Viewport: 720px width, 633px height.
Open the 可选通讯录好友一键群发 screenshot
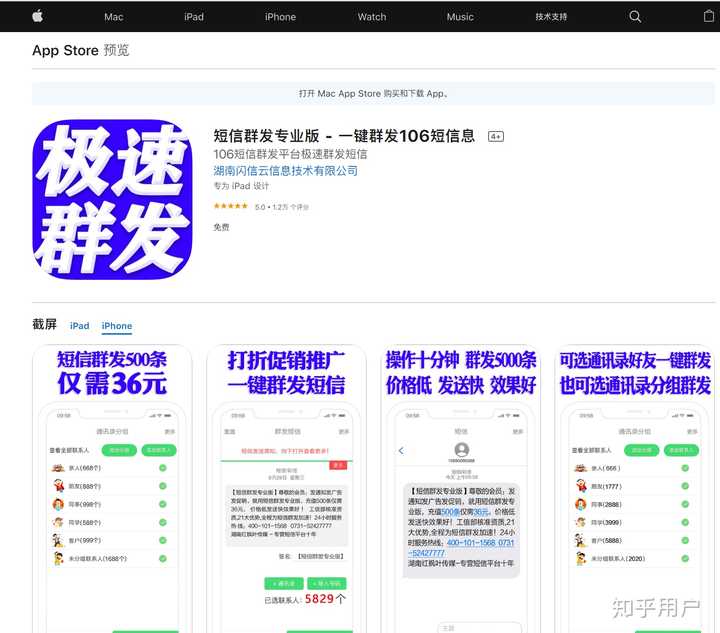[x=635, y=488]
